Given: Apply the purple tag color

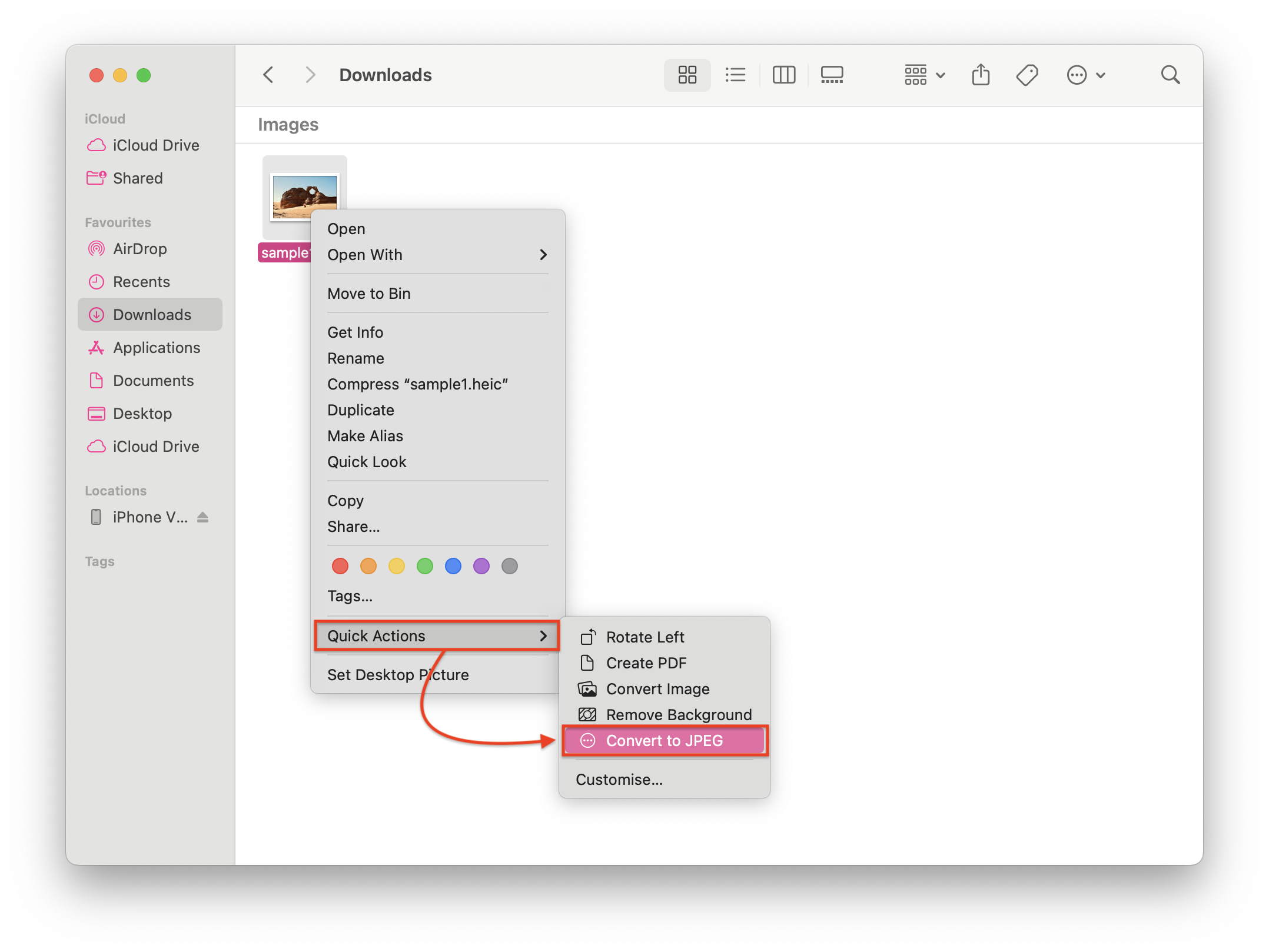Looking at the screenshot, I should coord(481,566).
